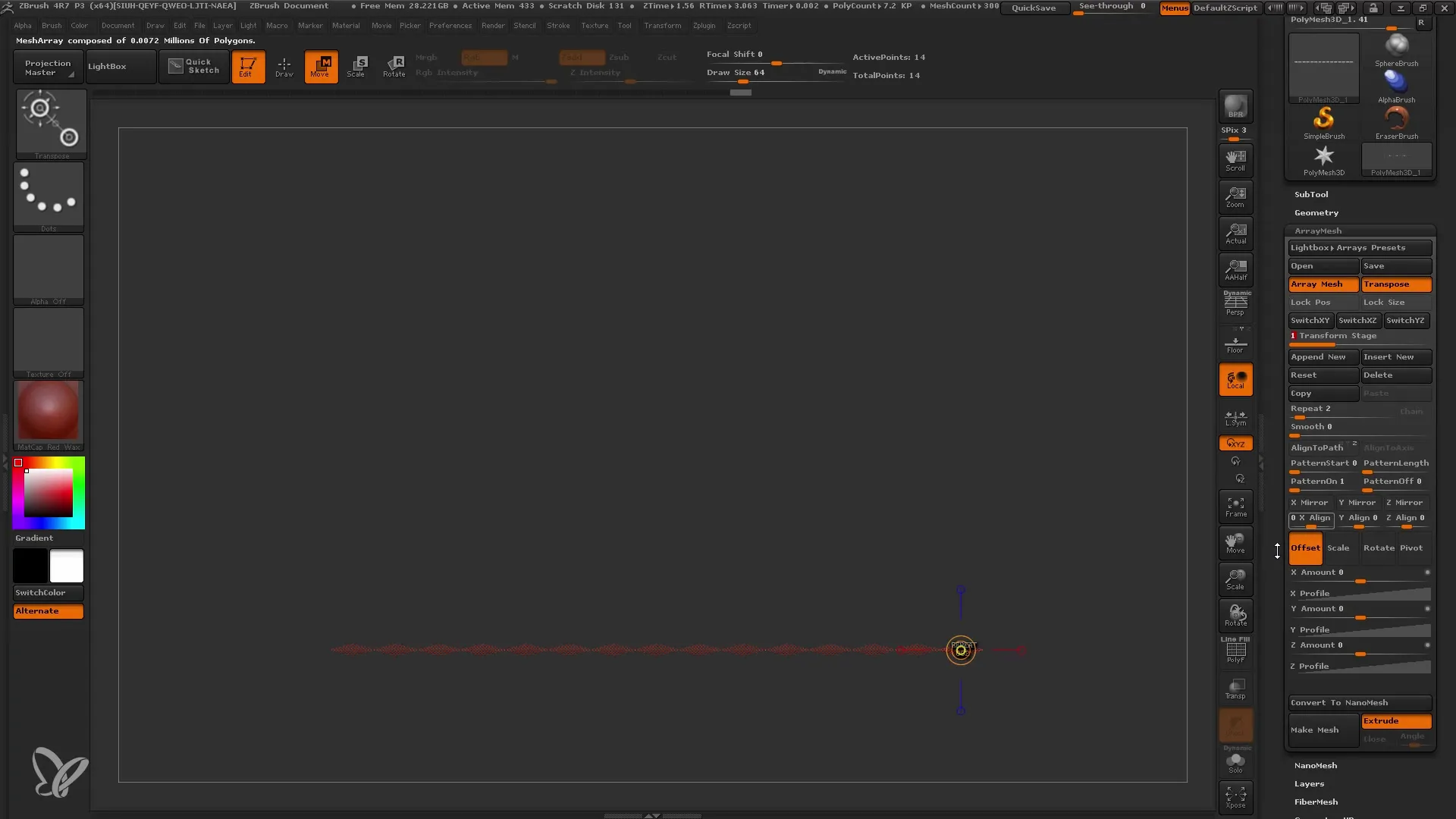Select the Rotate tool in toolbar
1456x819 pixels.
pyautogui.click(x=394, y=66)
